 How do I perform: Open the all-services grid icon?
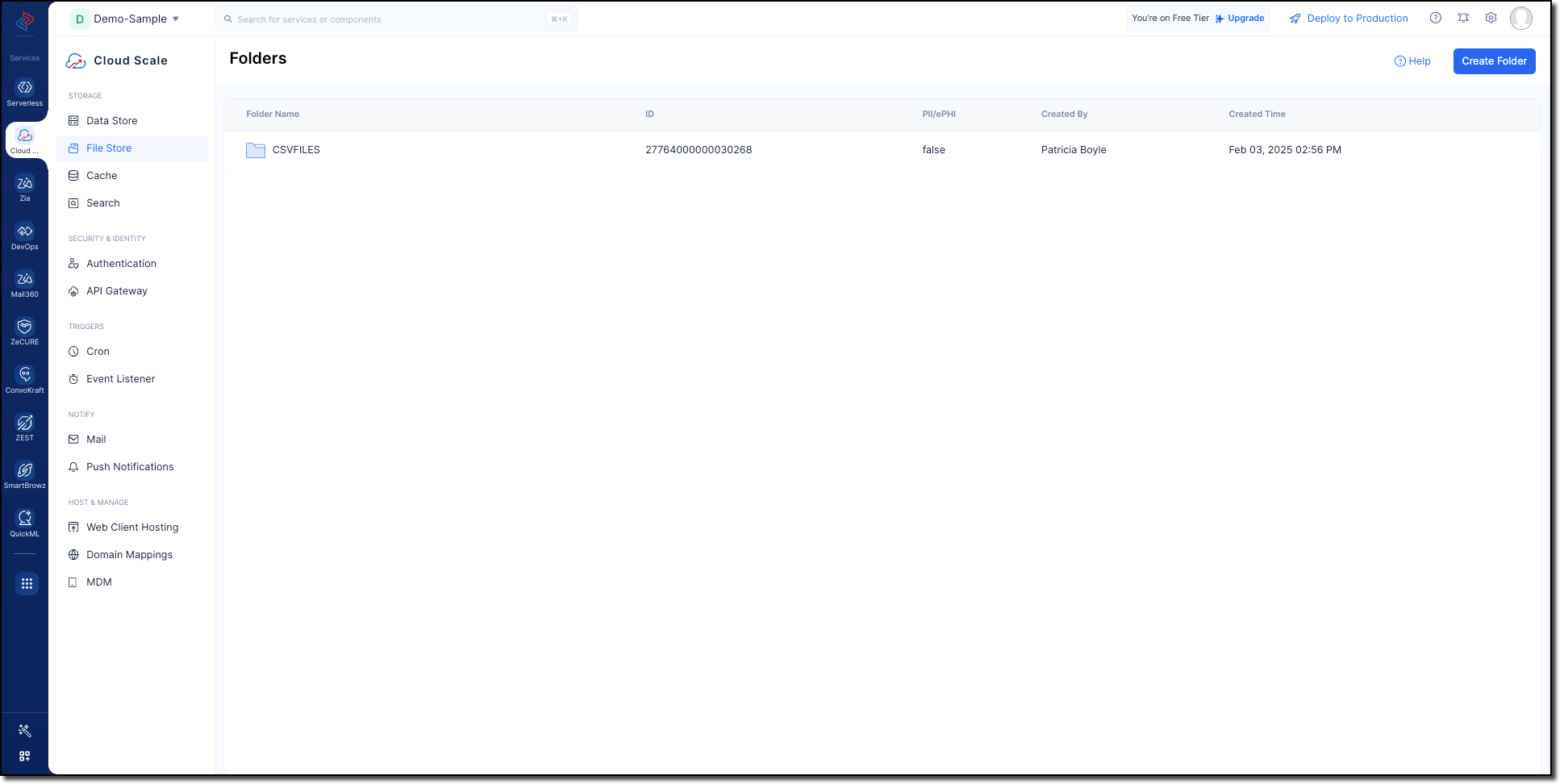click(x=27, y=583)
